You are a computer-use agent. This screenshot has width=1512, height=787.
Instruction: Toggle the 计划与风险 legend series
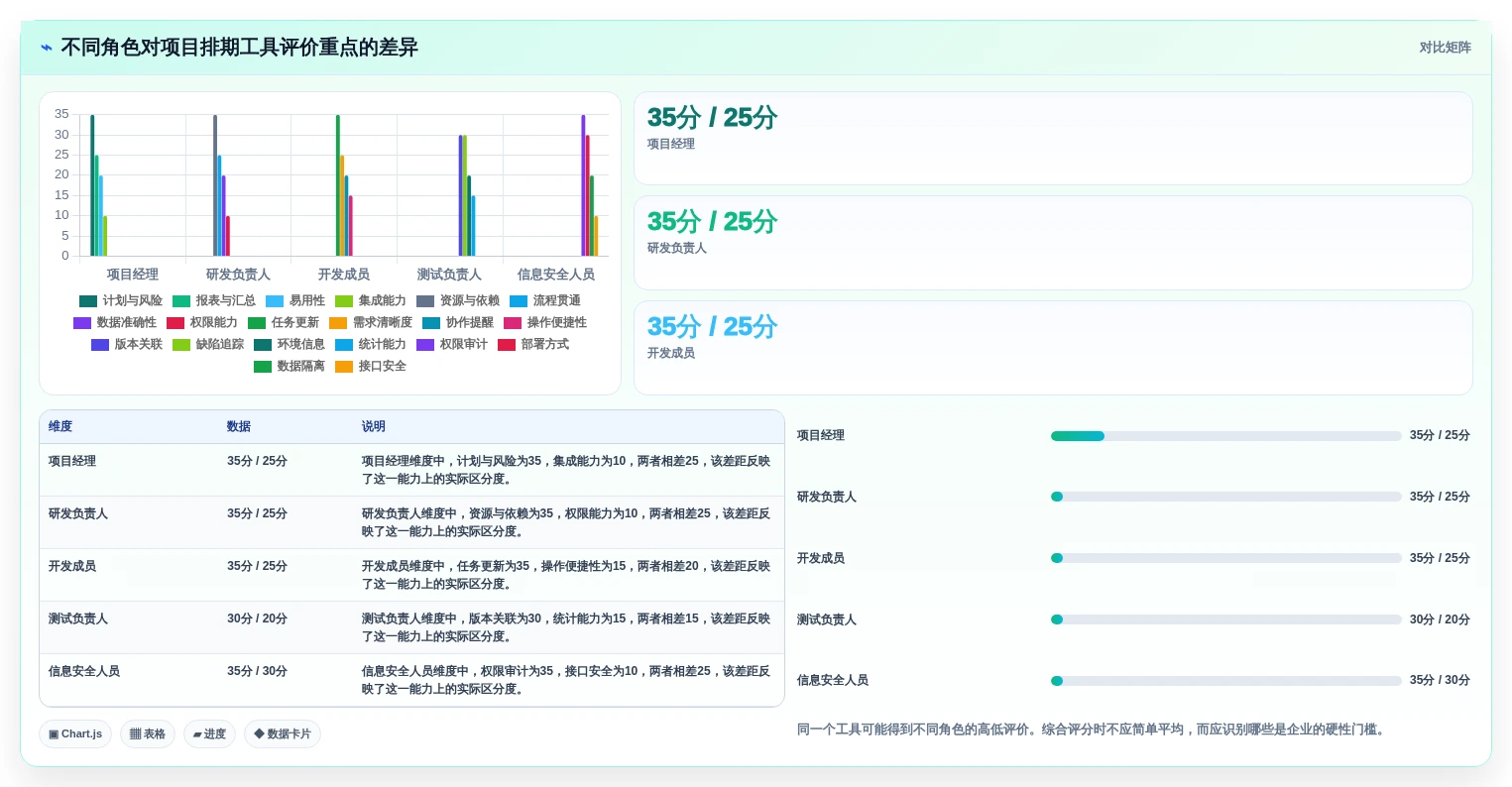point(121,301)
